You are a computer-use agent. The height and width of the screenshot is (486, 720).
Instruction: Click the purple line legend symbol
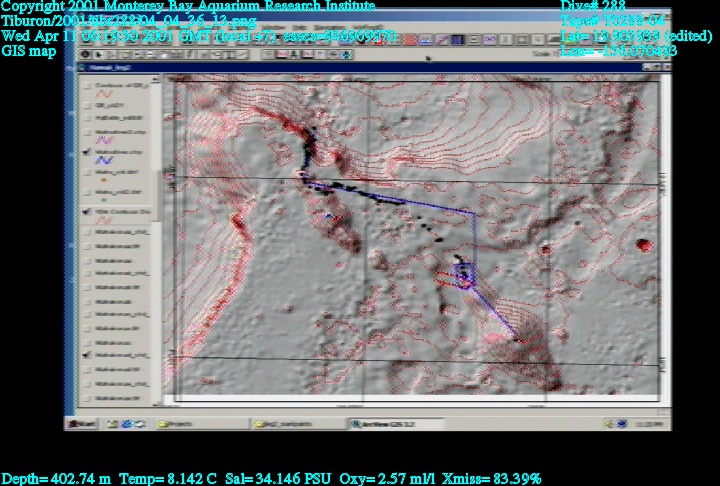point(102,140)
